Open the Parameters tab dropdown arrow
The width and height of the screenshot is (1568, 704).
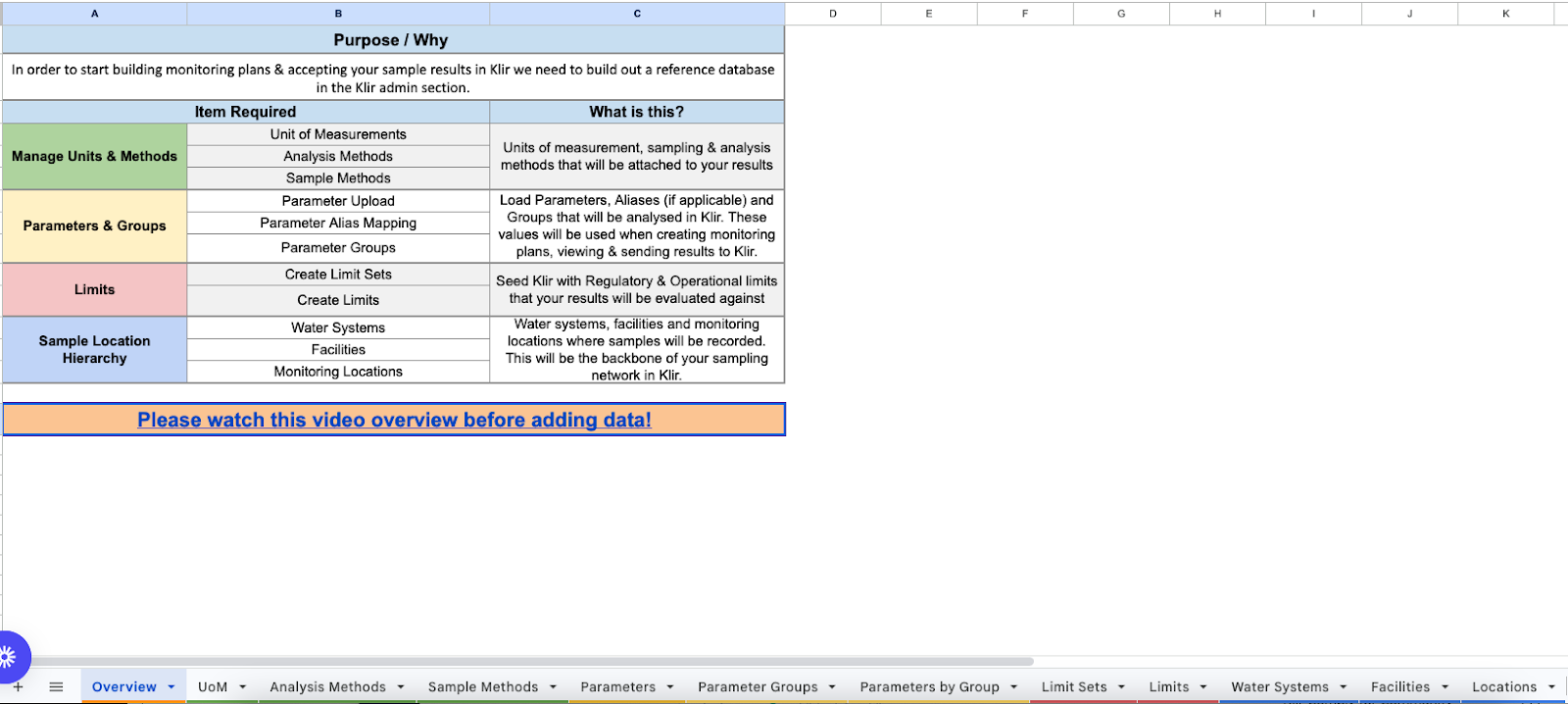click(670, 687)
